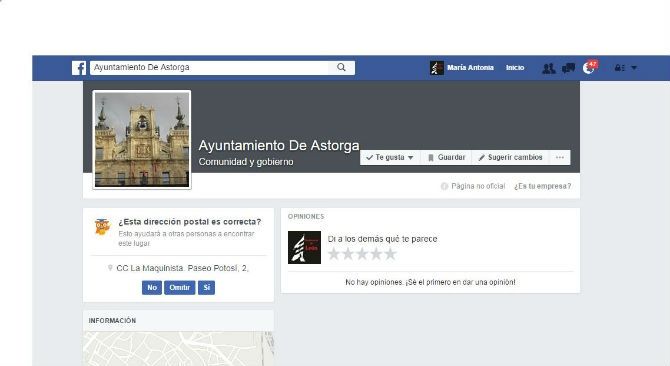Screen dimensions: 670x366
Task: Answer Sí to postal address question
Action: point(206,287)
